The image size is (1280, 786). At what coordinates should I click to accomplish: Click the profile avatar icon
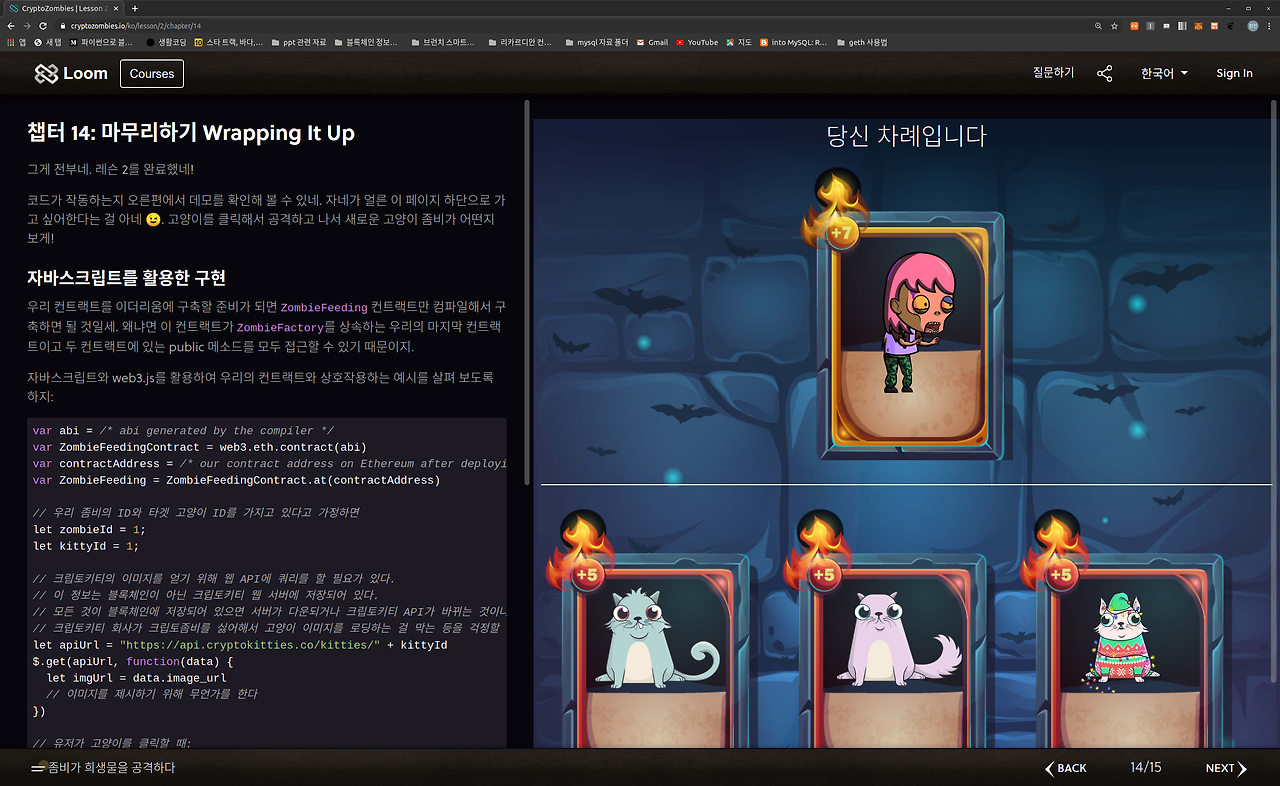coord(1252,26)
